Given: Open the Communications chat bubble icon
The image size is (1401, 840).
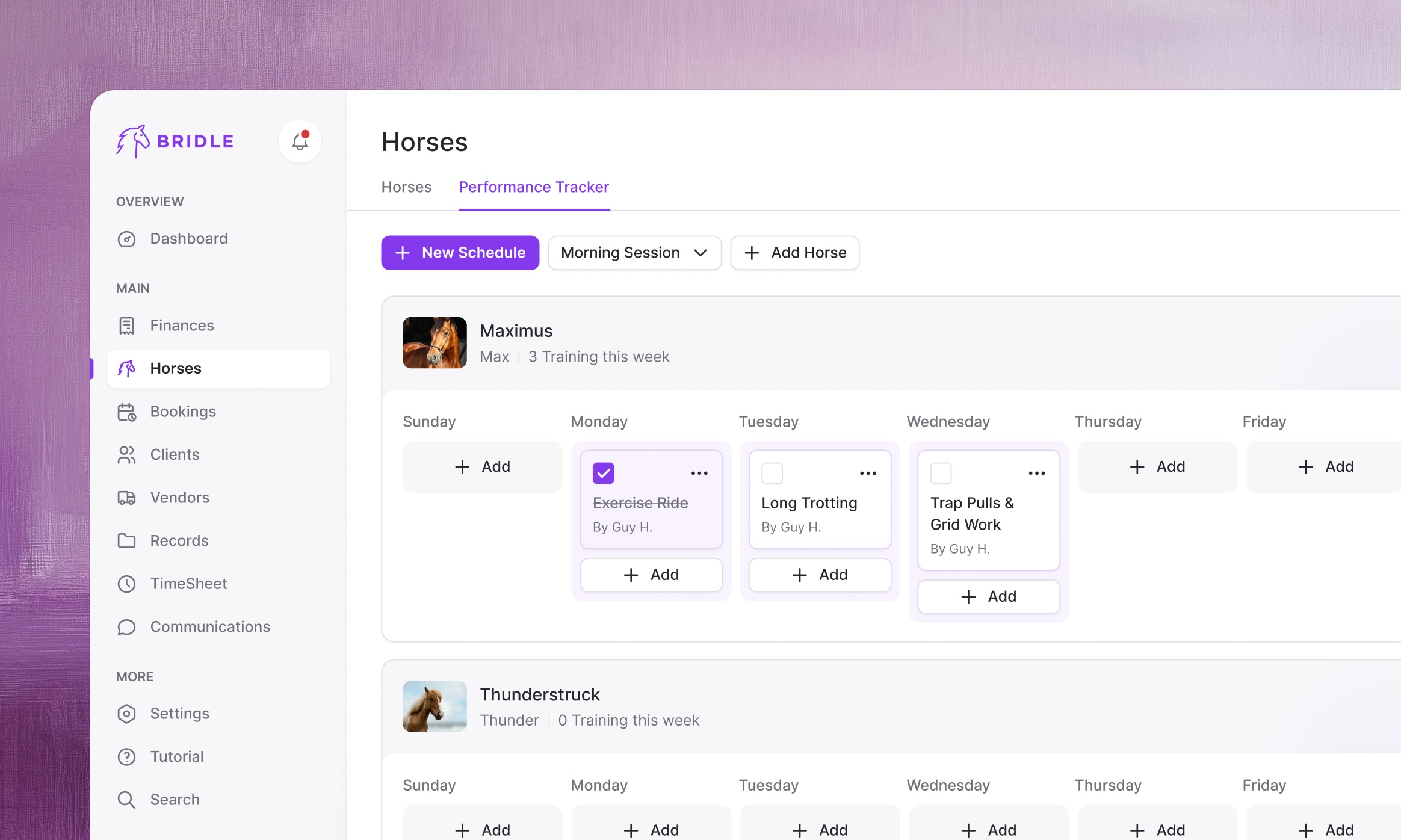Looking at the screenshot, I should 126,627.
